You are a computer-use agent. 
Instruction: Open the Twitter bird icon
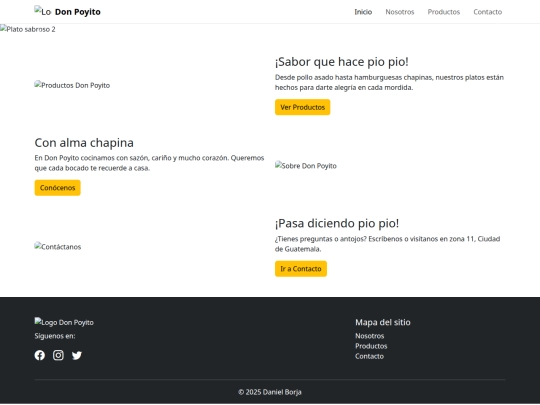(77, 355)
